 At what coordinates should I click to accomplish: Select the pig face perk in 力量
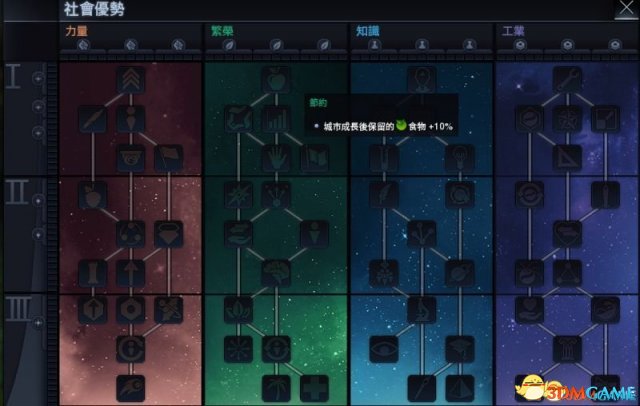pyautogui.click(x=131, y=158)
